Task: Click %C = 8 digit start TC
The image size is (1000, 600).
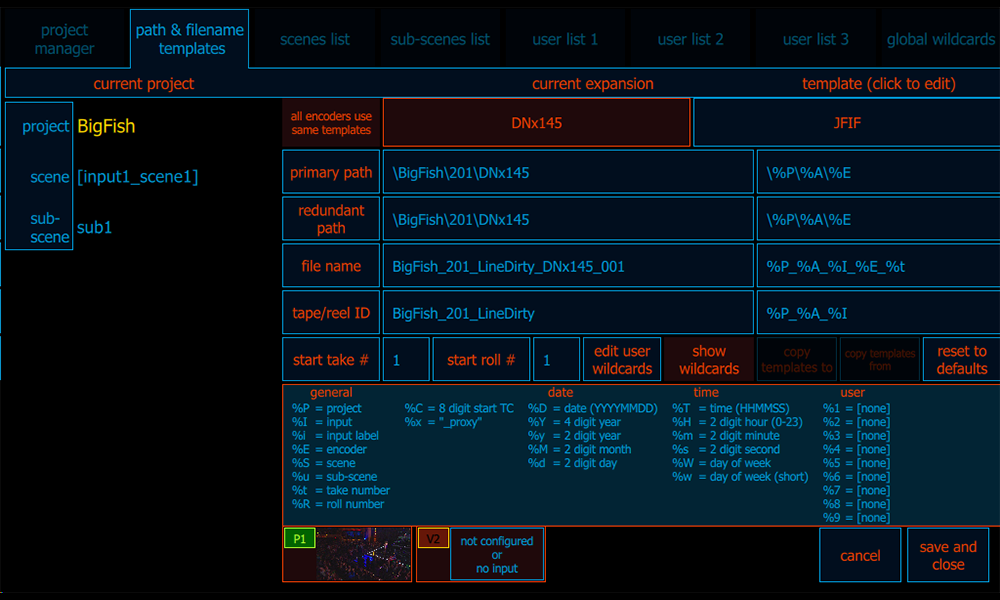Action: tap(459, 408)
